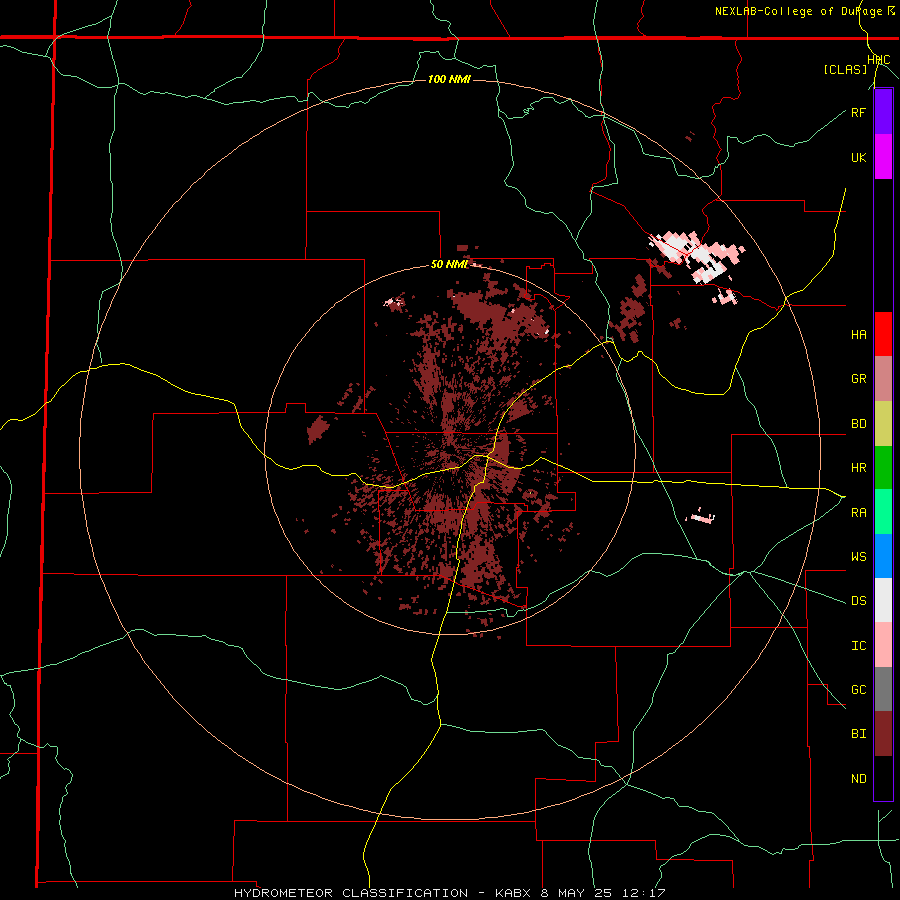Image resolution: width=900 pixels, height=900 pixels.
Task: Click the KABX radar site identifier
Action: [515, 893]
